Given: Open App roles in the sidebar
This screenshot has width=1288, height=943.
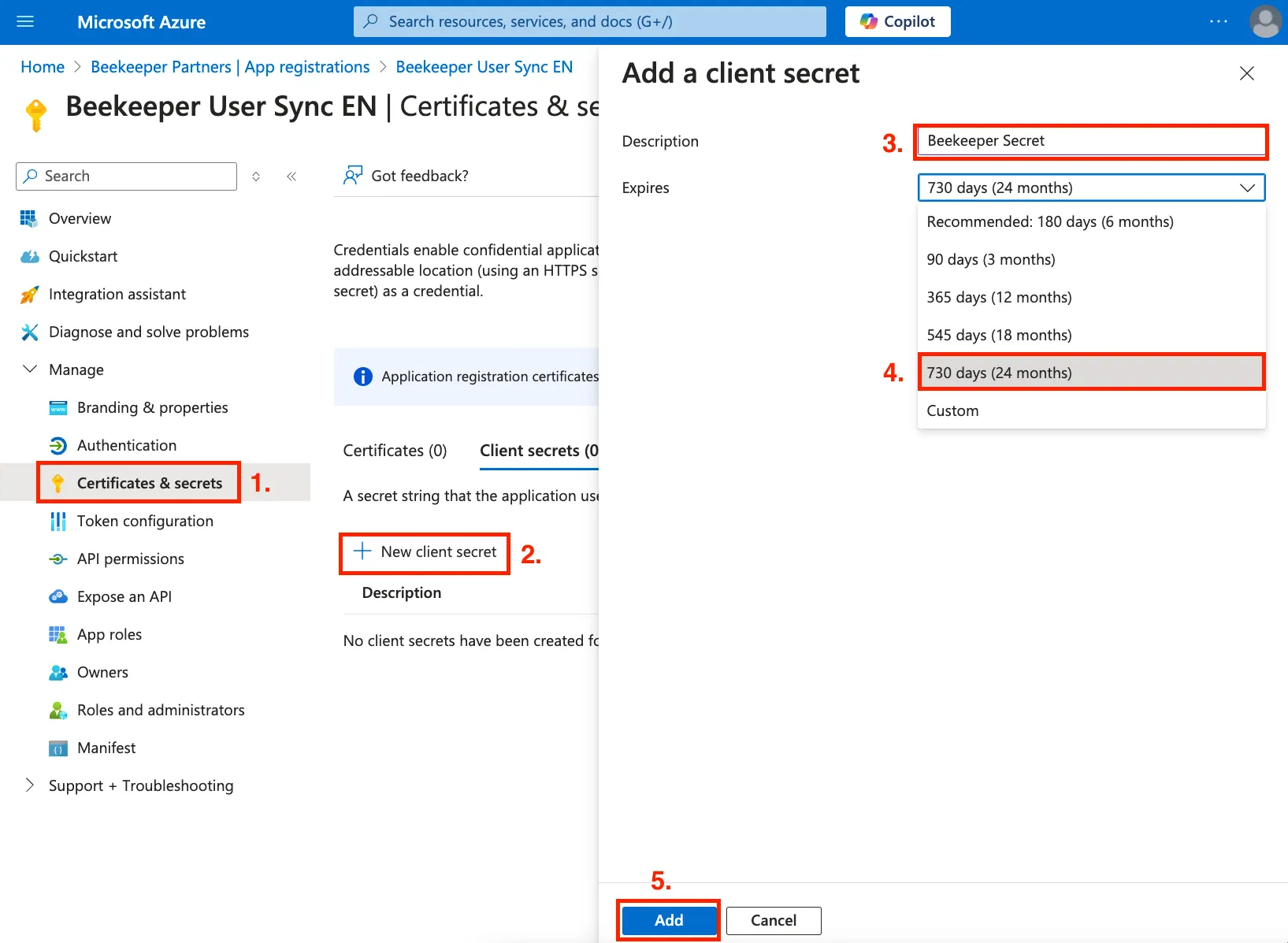Looking at the screenshot, I should tap(109, 635).
